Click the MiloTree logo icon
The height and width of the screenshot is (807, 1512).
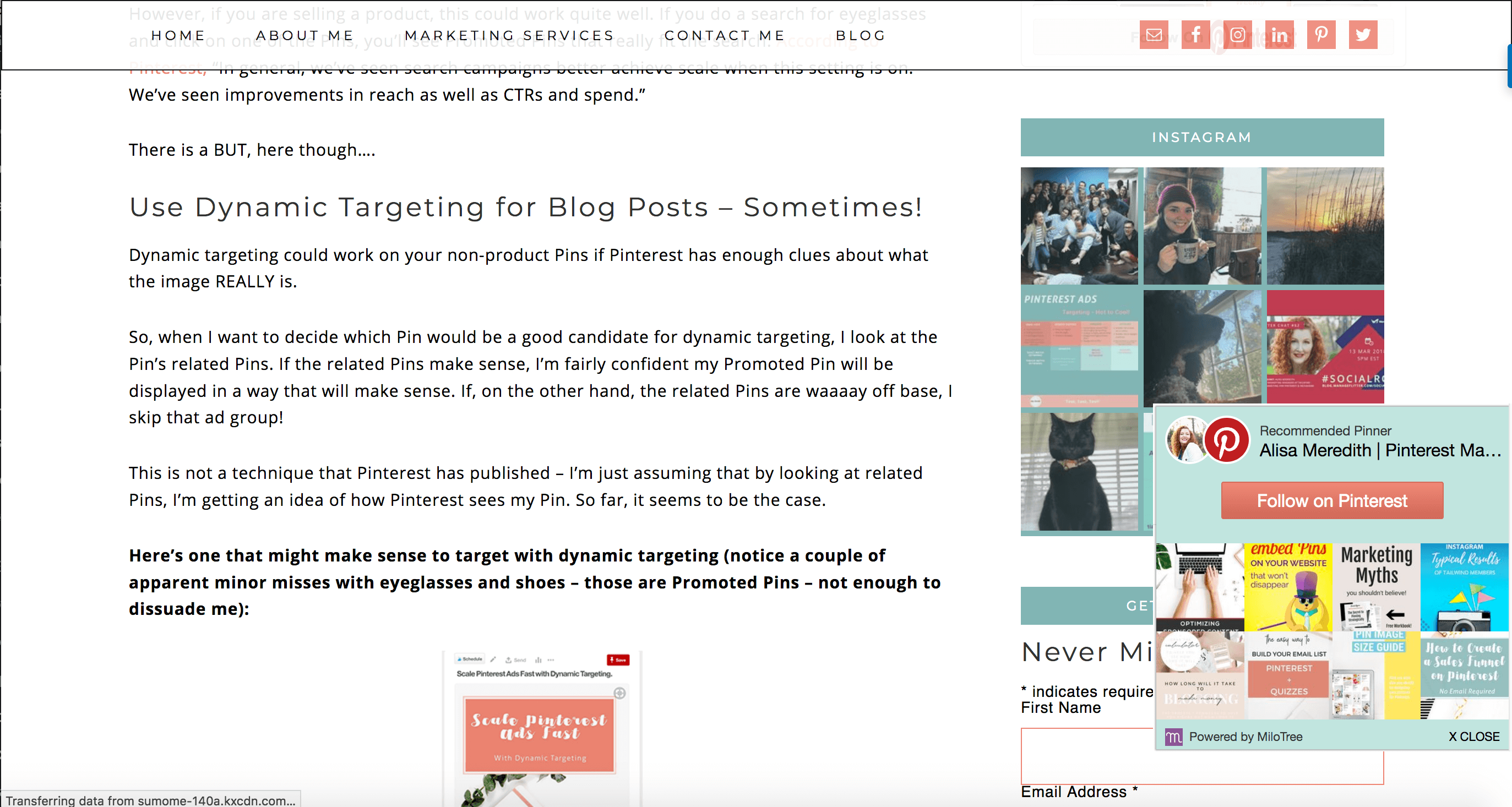1173,737
